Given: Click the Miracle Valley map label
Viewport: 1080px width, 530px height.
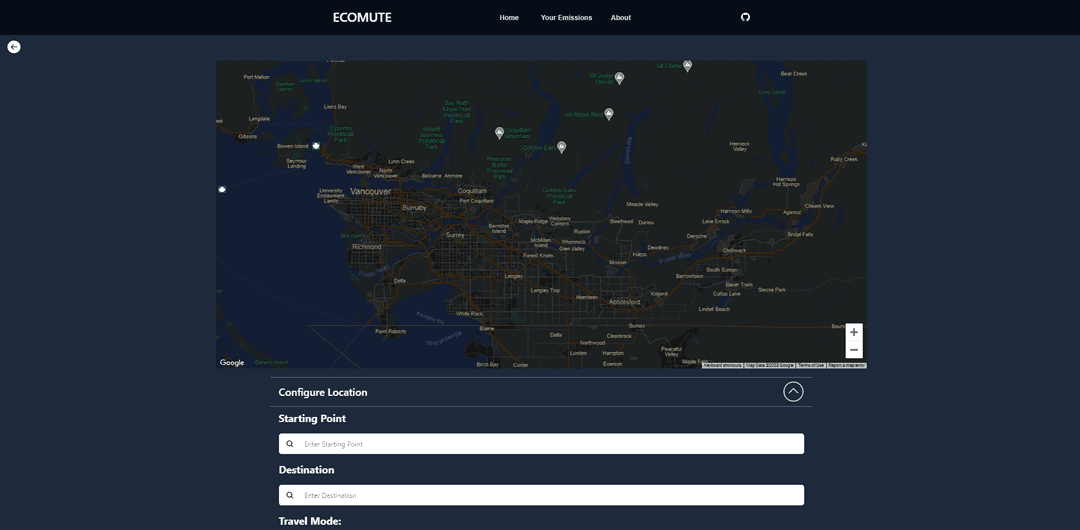Looking at the screenshot, I should click(x=642, y=204).
